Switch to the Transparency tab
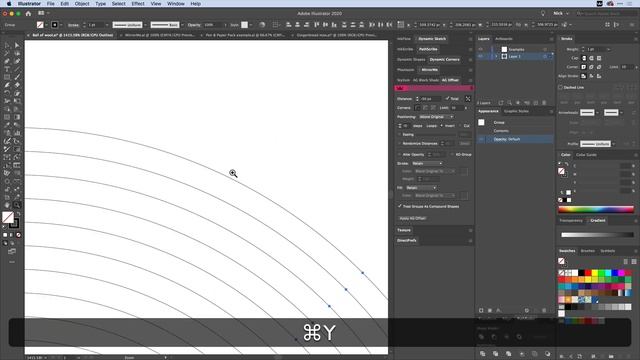This screenshot has height=360, width=640. [571, 220]
